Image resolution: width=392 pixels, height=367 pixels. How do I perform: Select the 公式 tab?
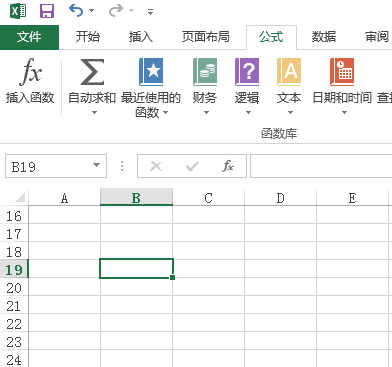point(271,37)
